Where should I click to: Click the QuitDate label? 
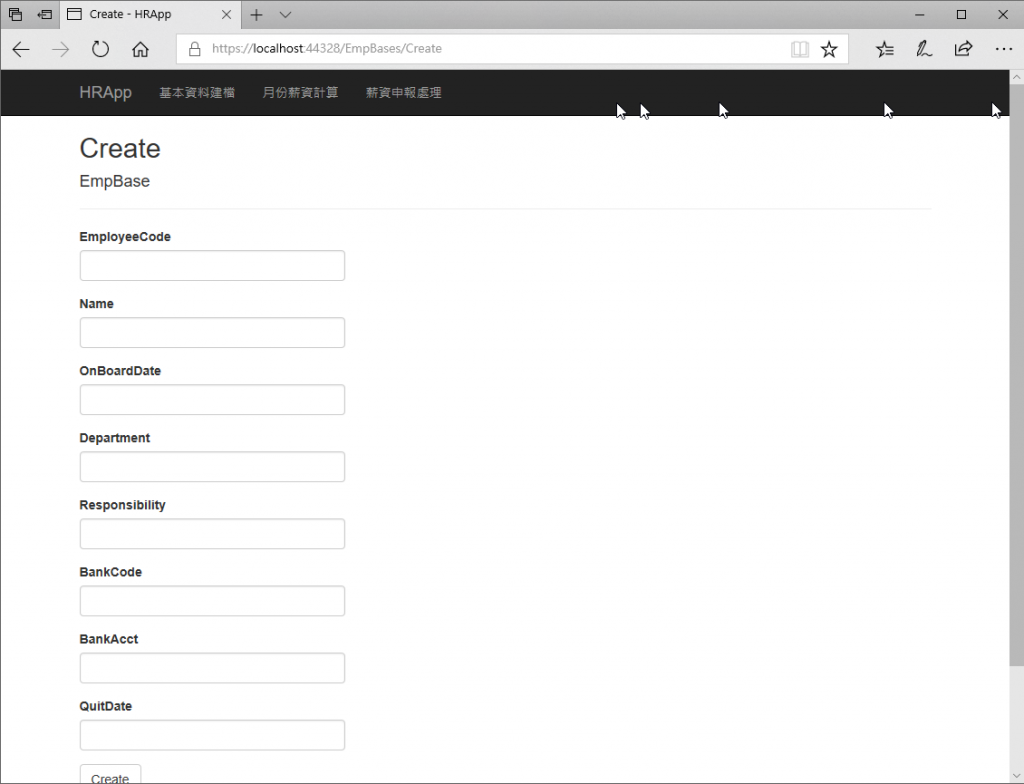tap(105, 706)
